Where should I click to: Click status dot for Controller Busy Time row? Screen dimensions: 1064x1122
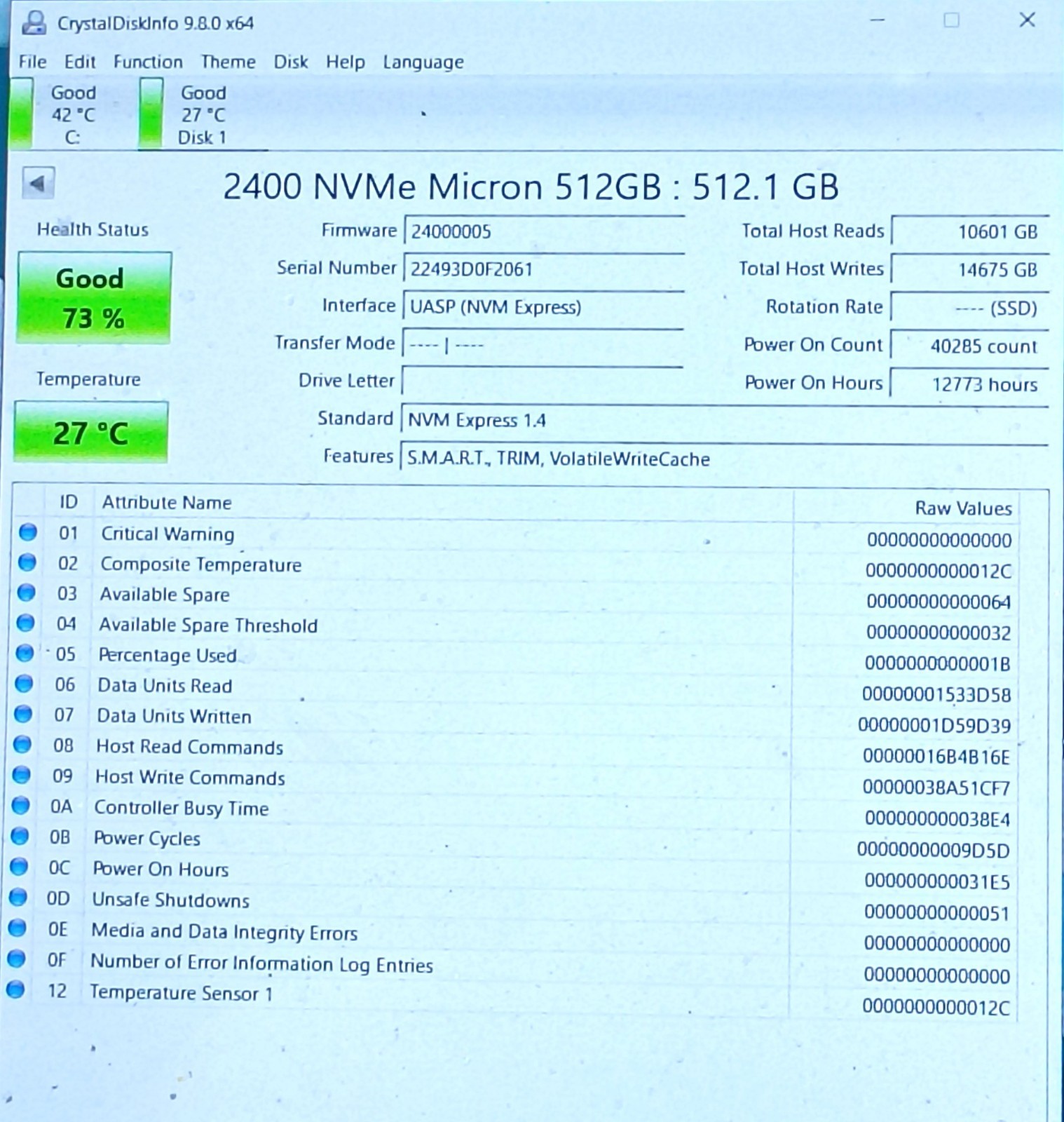21,805
